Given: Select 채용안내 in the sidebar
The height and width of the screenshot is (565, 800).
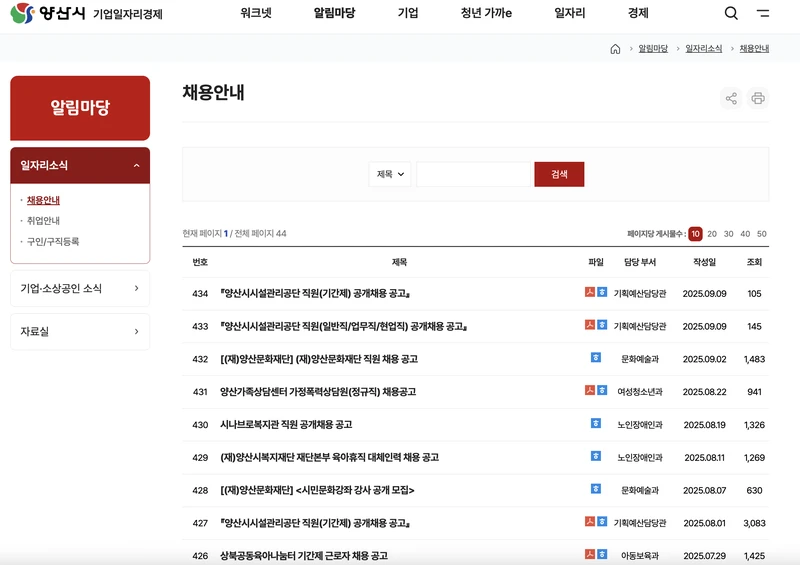Looking at the screenshot, I should [43, 200].
